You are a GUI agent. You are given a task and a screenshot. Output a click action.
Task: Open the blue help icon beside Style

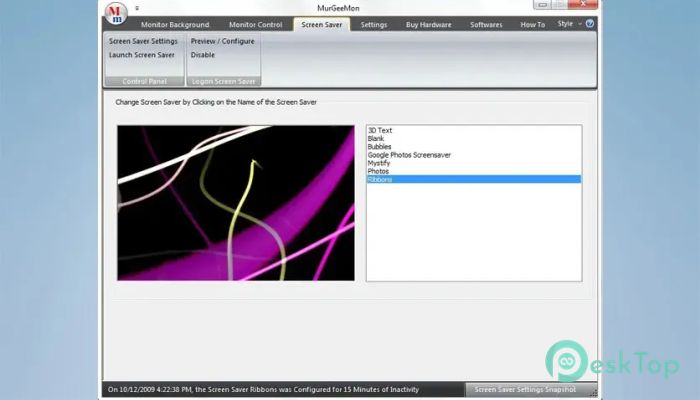click(590, 24)
